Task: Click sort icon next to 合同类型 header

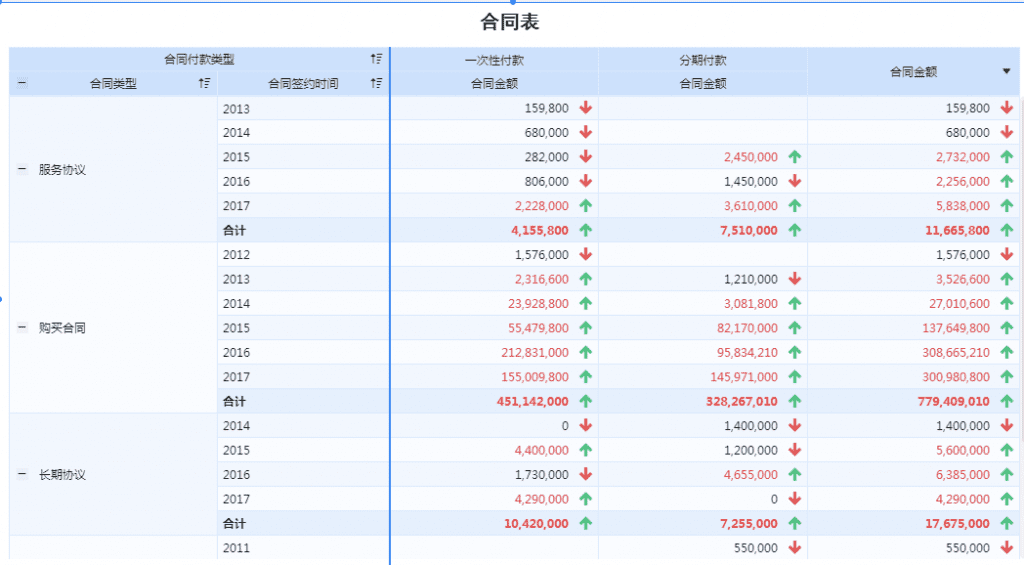Action: (204, 83)
